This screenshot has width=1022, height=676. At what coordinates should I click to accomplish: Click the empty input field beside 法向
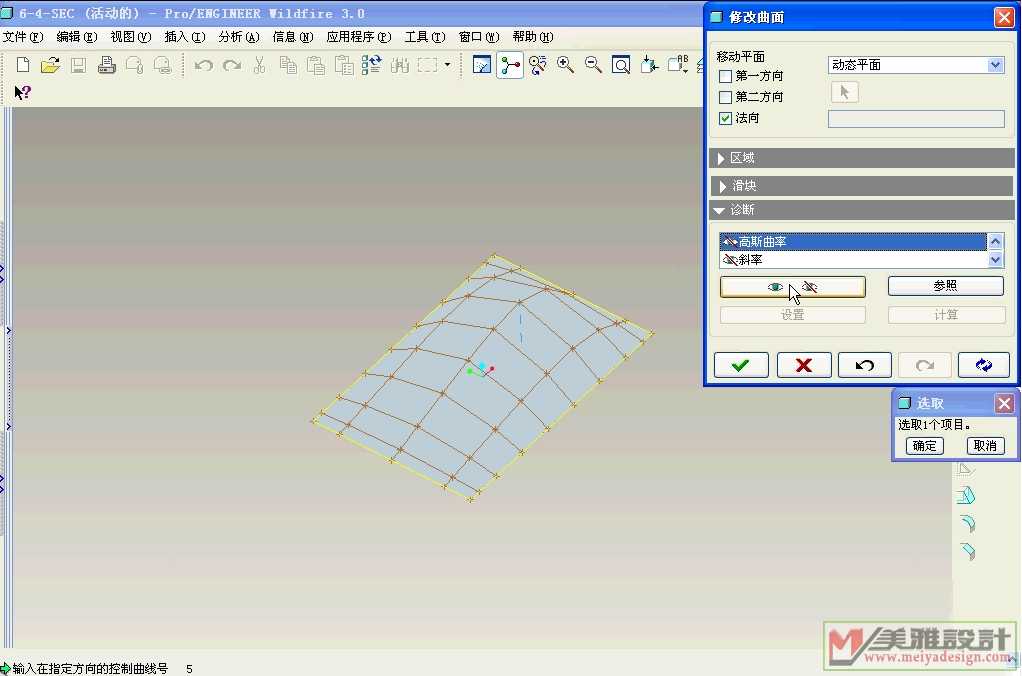click(x=916, y=119)
